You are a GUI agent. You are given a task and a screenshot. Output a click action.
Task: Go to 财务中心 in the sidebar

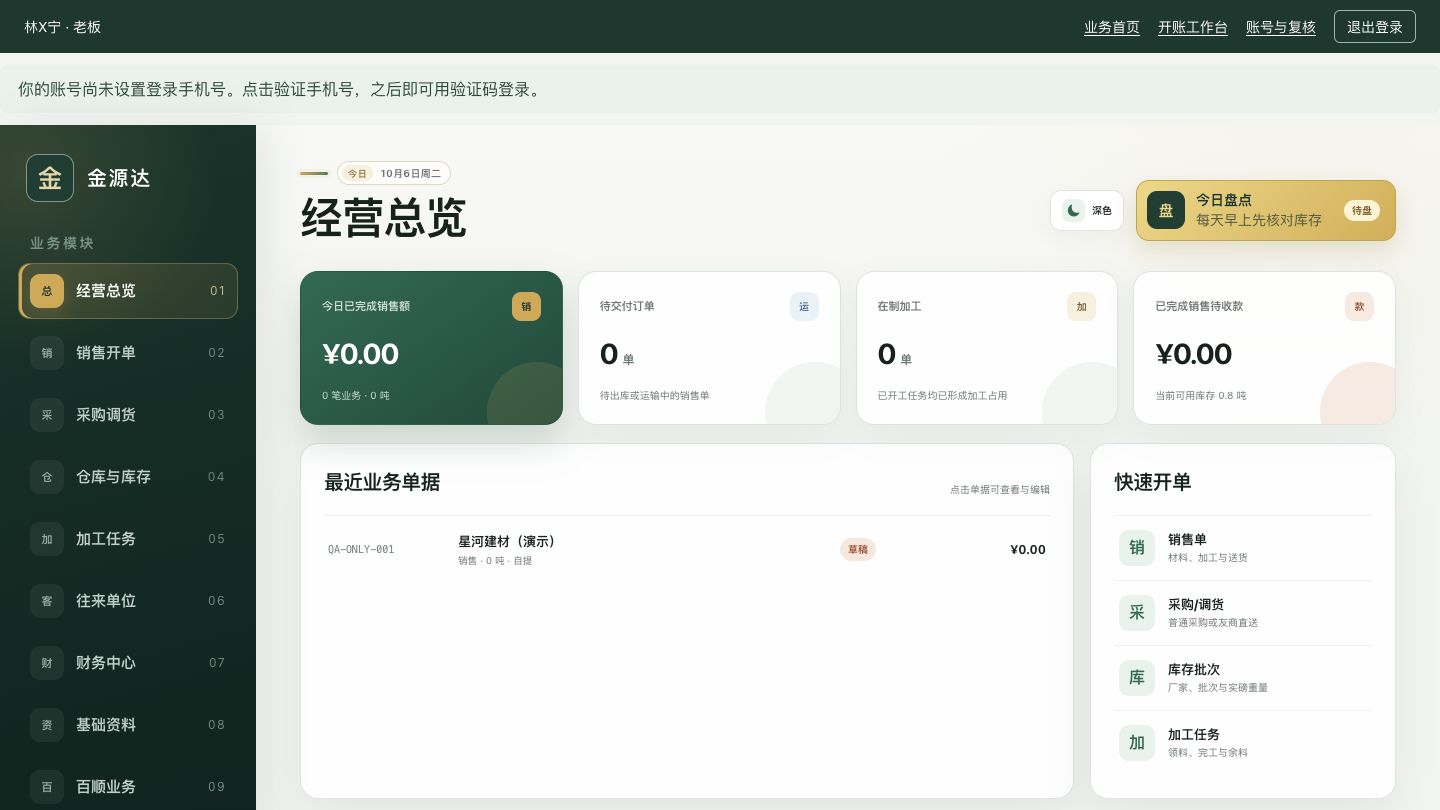pos(128,663)
